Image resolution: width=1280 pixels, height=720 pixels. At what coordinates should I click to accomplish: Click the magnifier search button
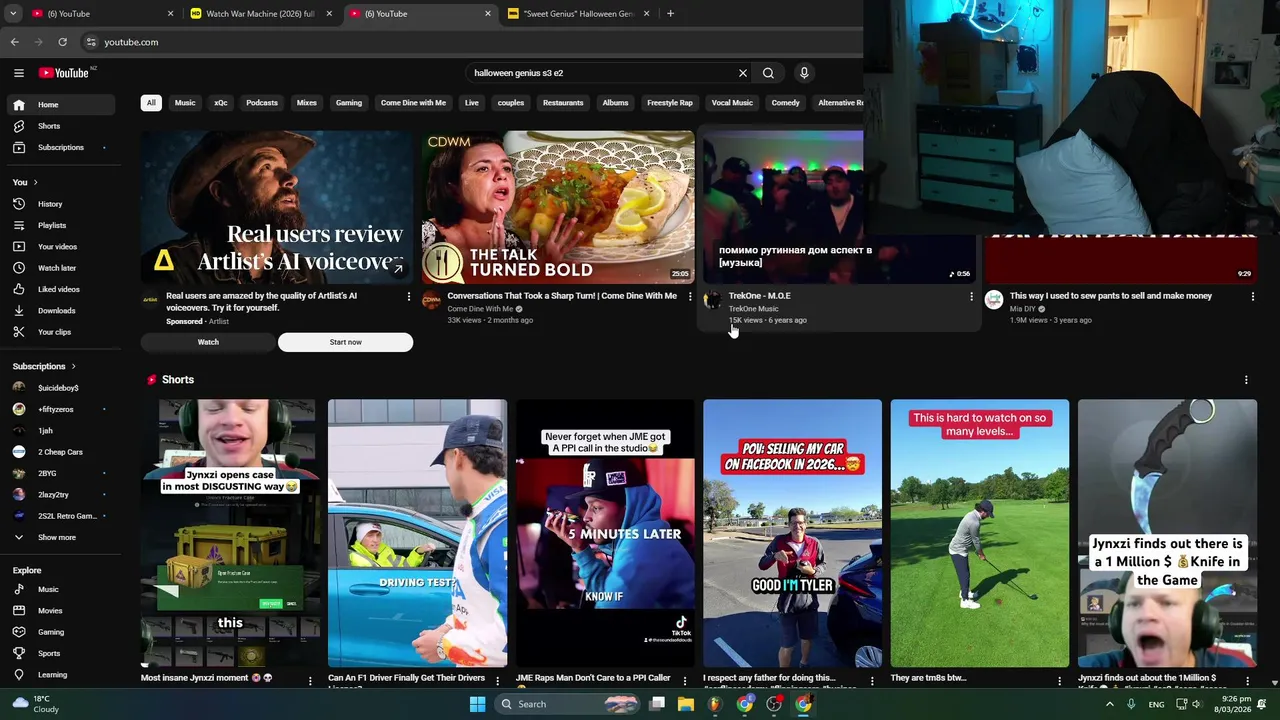tap(768, 73)
